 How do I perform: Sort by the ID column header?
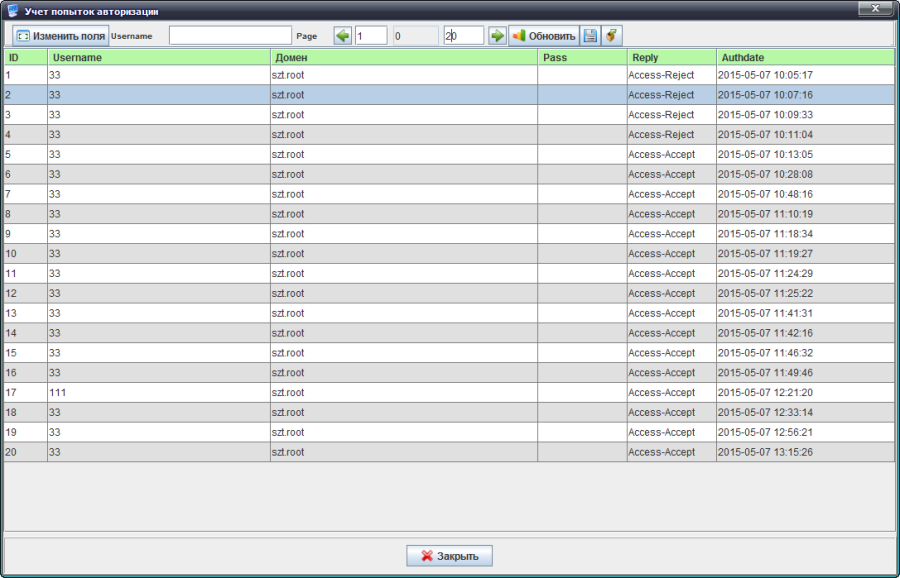(x=26, y=57)
